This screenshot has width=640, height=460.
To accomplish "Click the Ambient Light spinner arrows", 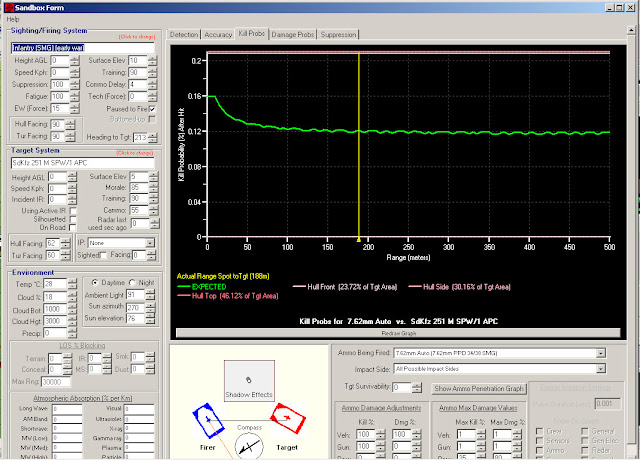I will 150,294.
